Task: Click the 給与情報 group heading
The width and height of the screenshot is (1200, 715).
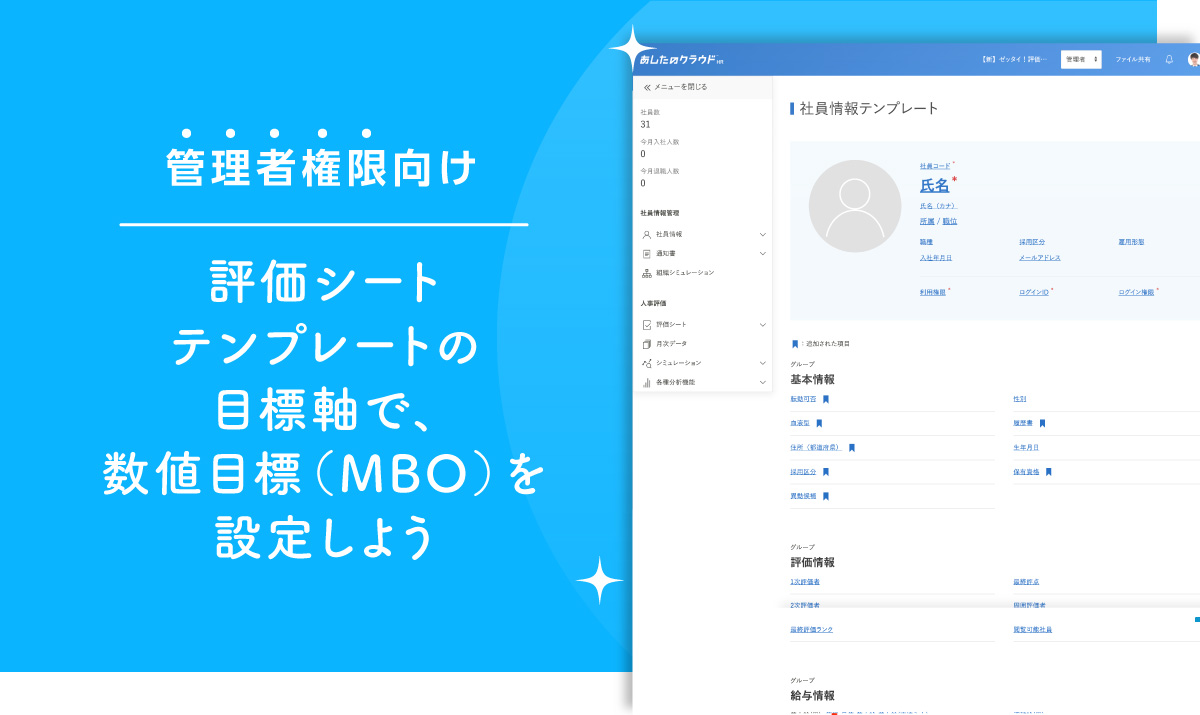Action: click(812, 695)
